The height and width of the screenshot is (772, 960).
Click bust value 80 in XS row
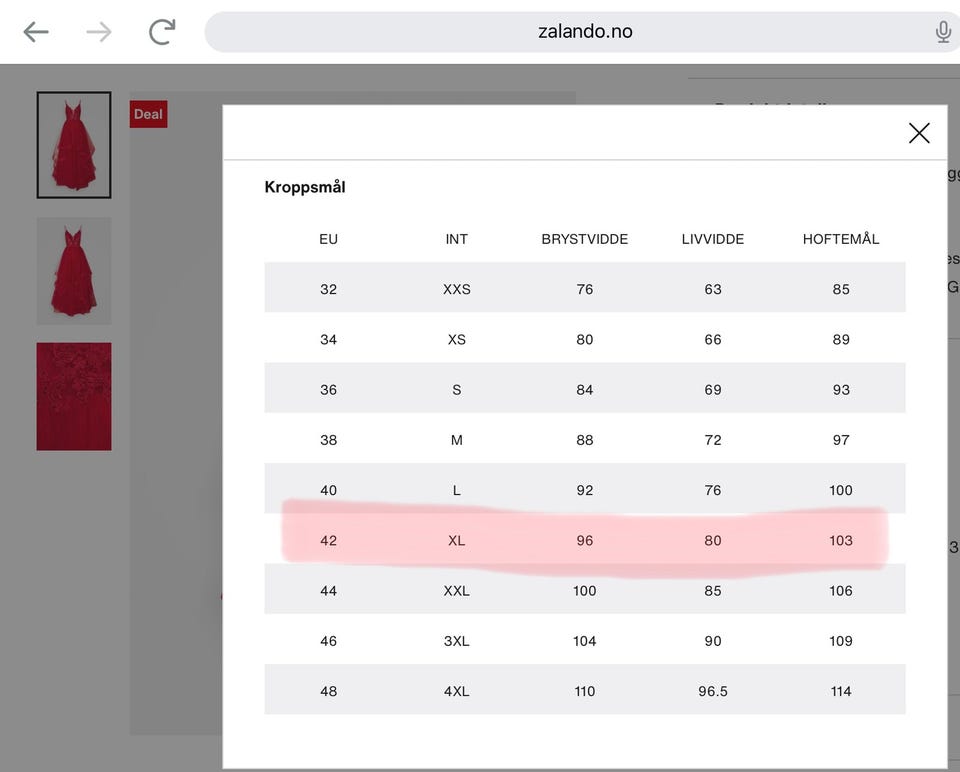point(585,339)
